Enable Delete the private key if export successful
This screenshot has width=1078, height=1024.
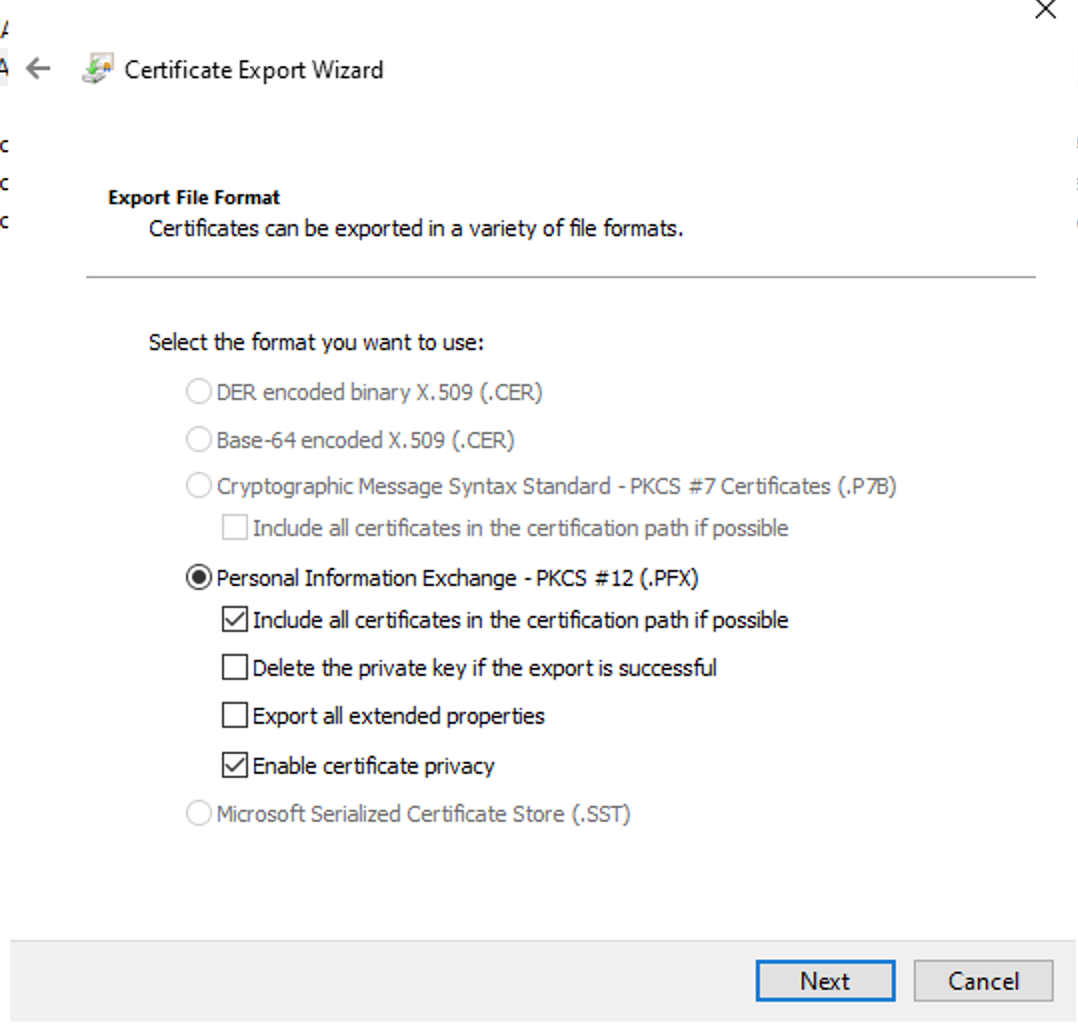pos(235,668)
